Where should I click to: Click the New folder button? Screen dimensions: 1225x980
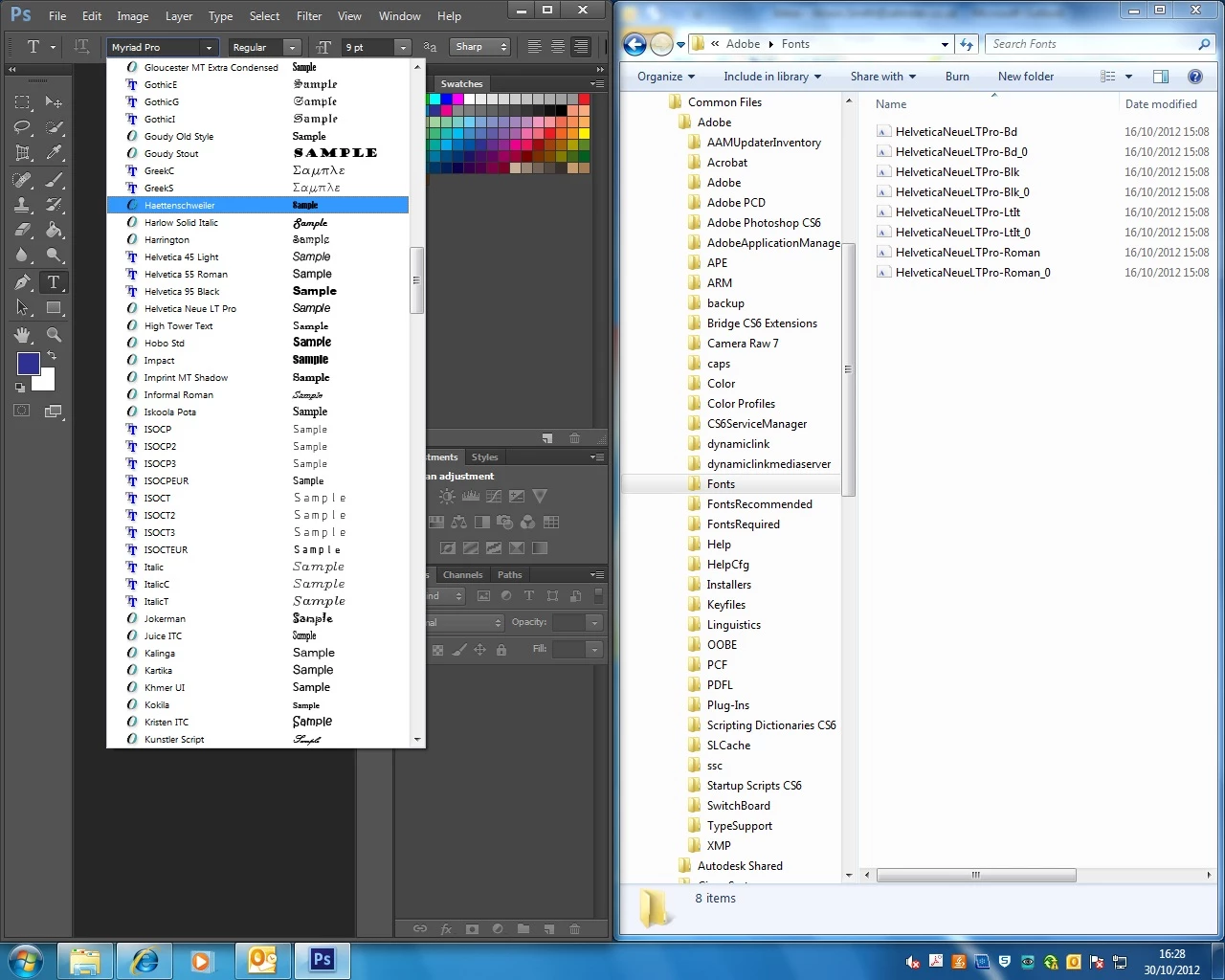tap(1026, 77)
